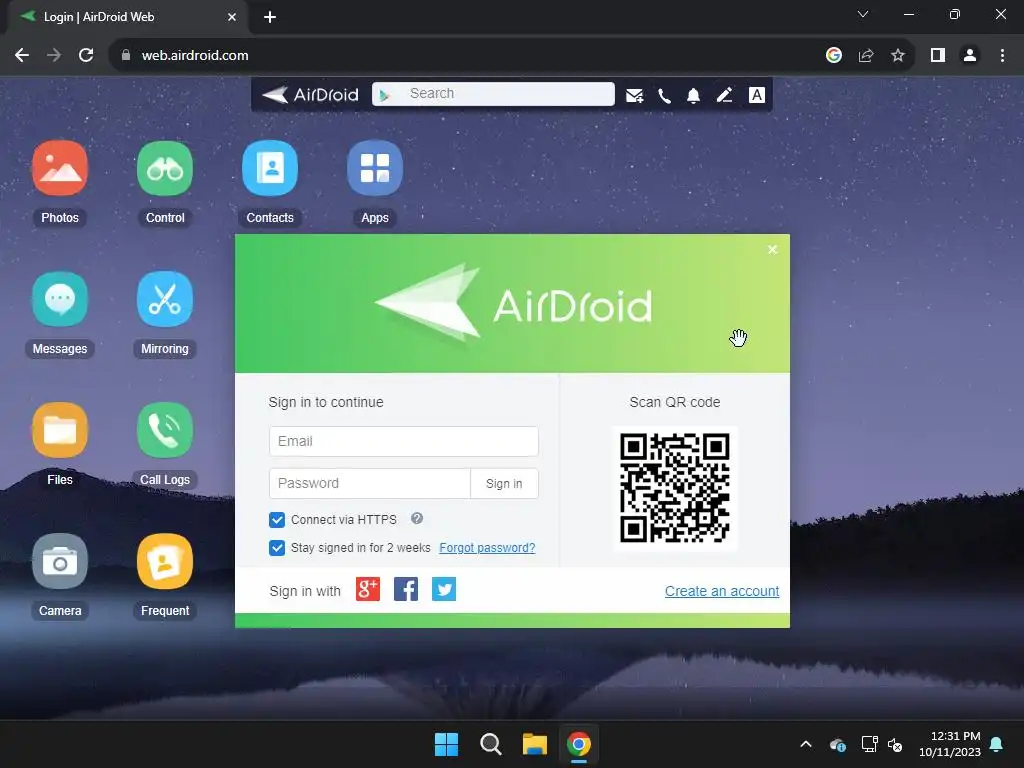
Task: Expand tab search chevron in title bar
Action: [x=863, y=14]
